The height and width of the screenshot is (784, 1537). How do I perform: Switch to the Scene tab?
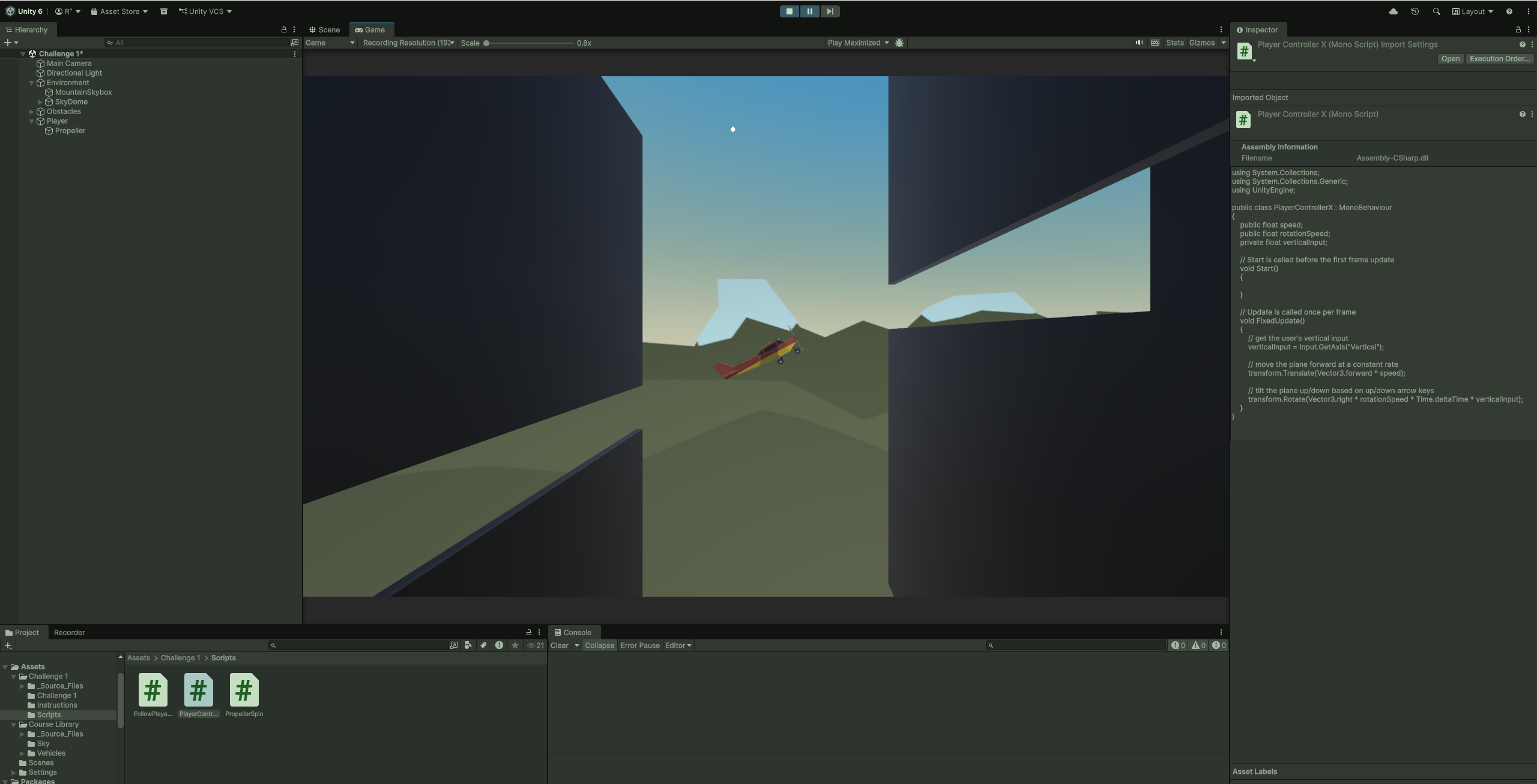click(x=325, y=29)
